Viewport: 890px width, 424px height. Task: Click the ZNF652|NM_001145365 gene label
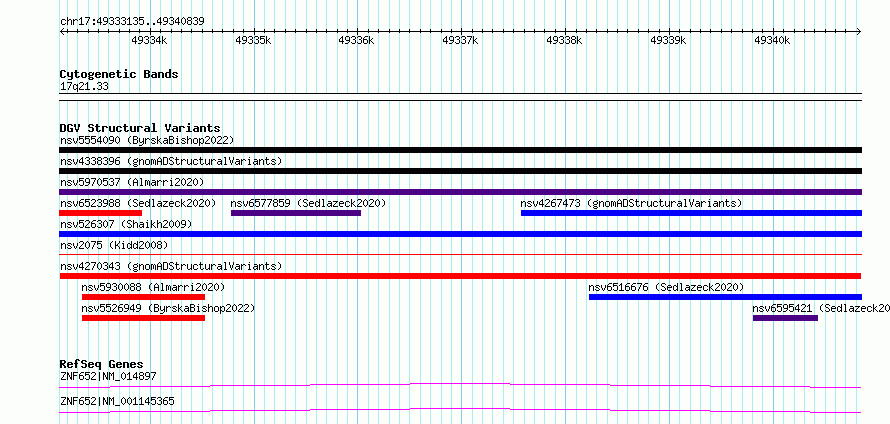coord(117,401)
